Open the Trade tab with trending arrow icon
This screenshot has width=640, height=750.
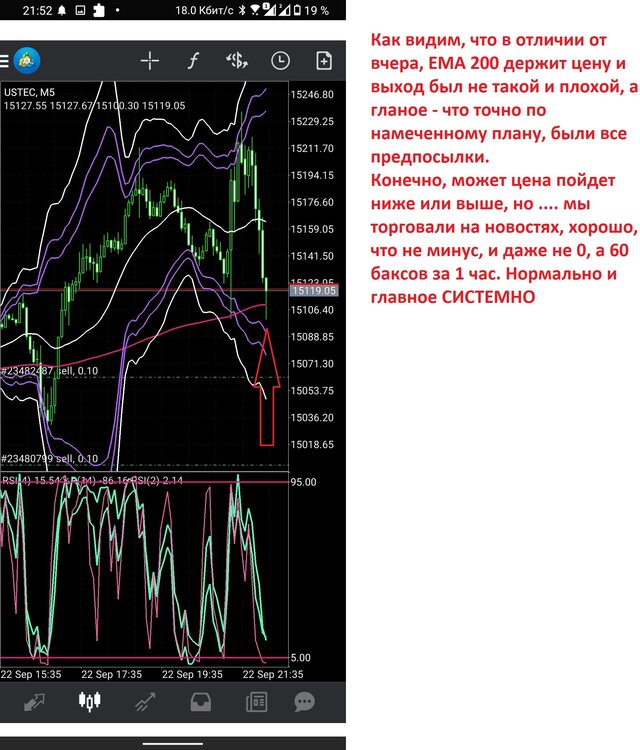tap(145, 702)
